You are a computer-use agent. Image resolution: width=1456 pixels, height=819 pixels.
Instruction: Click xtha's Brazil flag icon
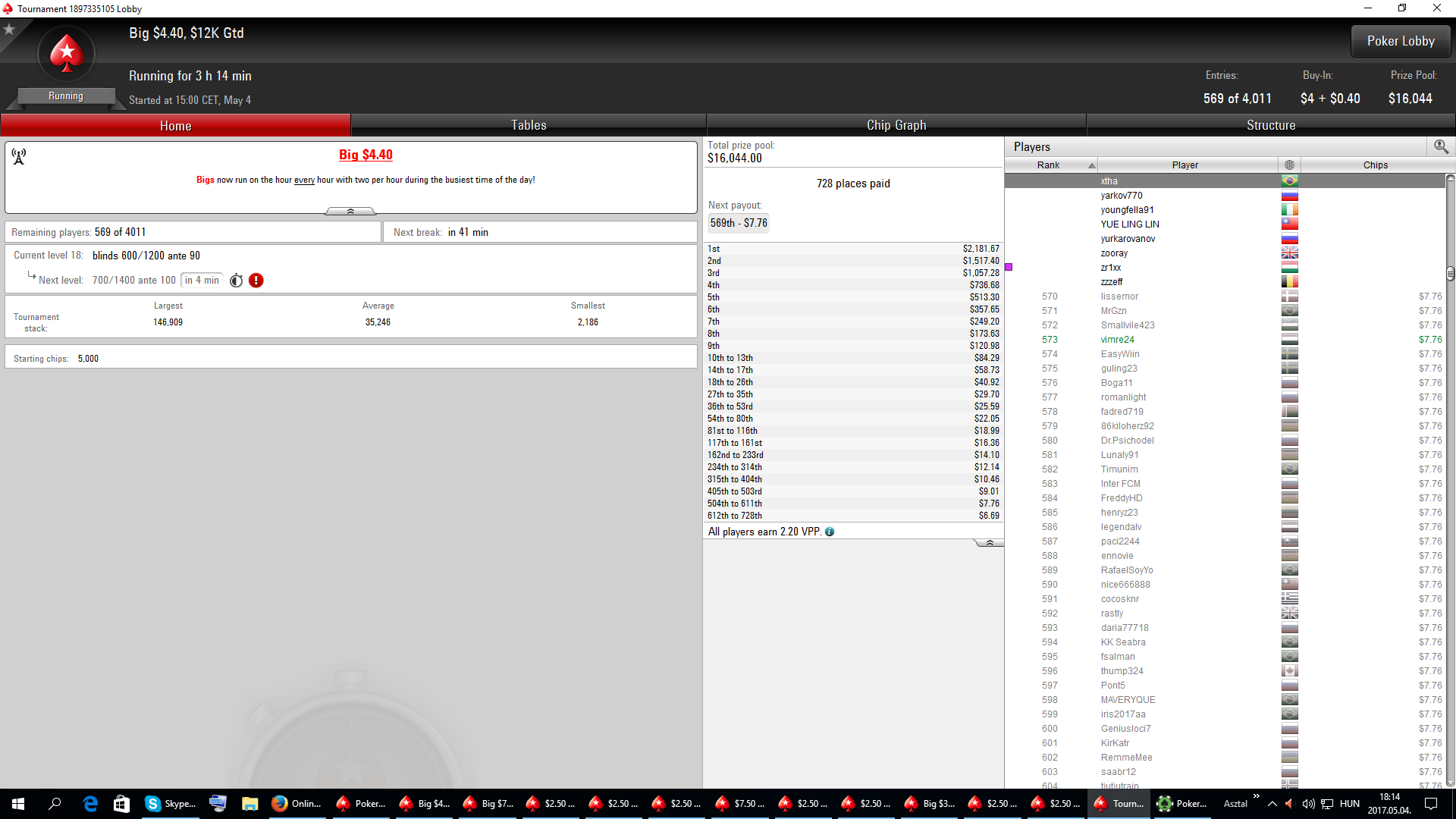pyautogui.click(x=1289, y=181)
